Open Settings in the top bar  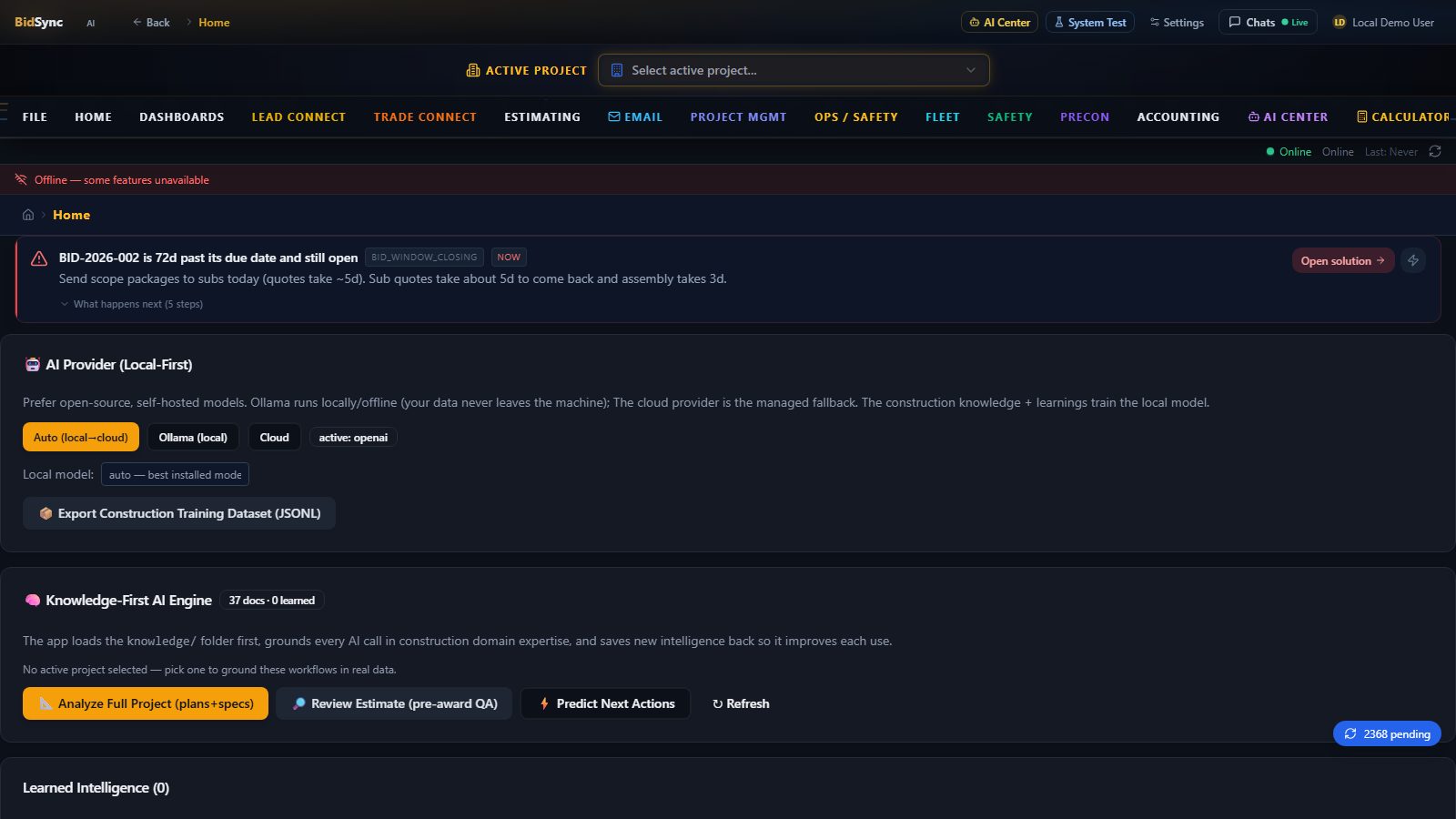[x=1176, y=22]
